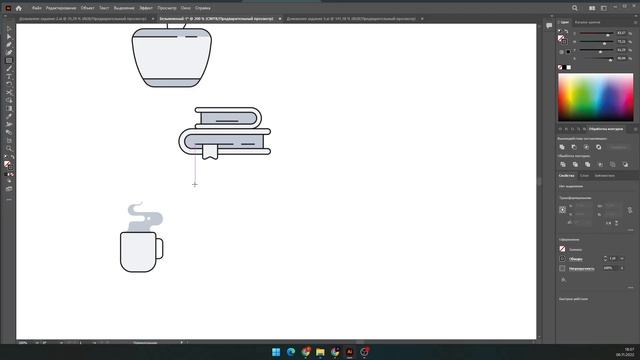Change the screen mode from the toolbar
This screenshot has width=640, height=360.
click(9, 189)
